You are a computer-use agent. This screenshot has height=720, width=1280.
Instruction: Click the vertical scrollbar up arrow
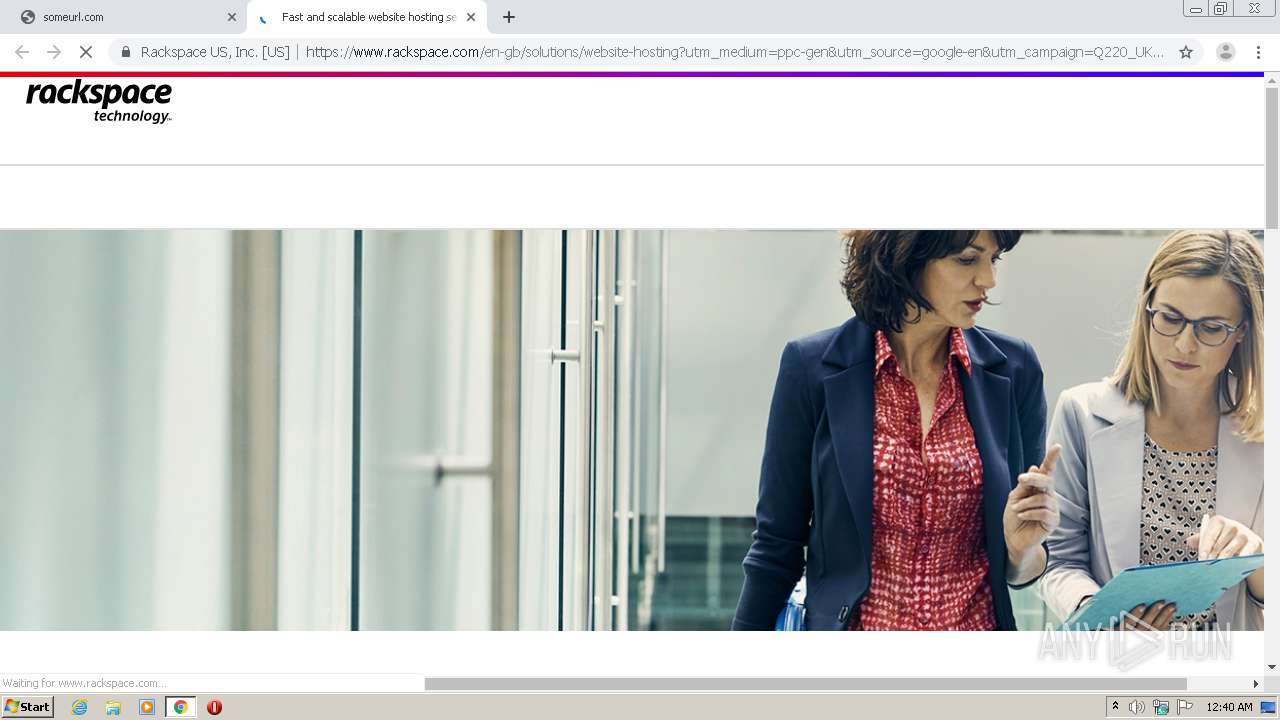coord(1272,79)
